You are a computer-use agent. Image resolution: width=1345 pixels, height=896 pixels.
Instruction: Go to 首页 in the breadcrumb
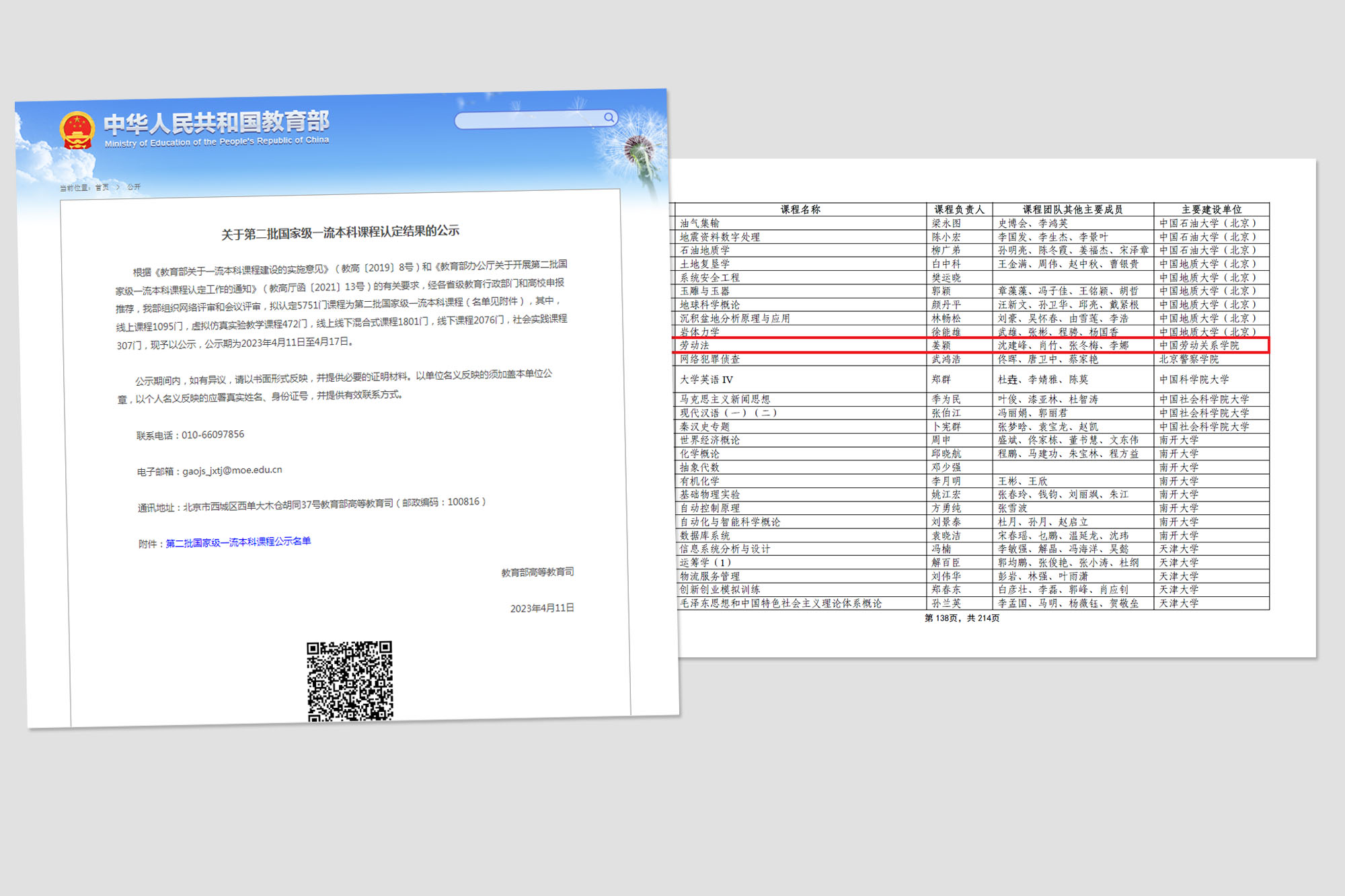(102, 188)
